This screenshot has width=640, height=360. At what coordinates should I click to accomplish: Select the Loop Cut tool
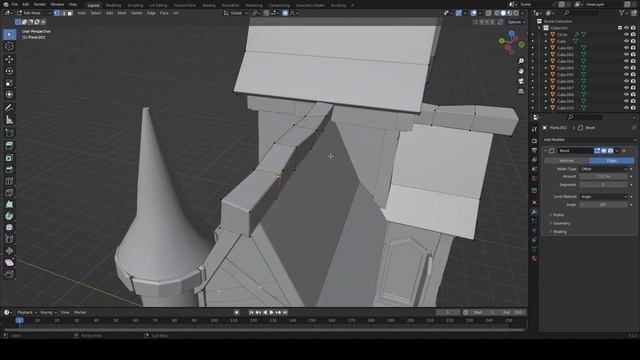click(9, 181)
